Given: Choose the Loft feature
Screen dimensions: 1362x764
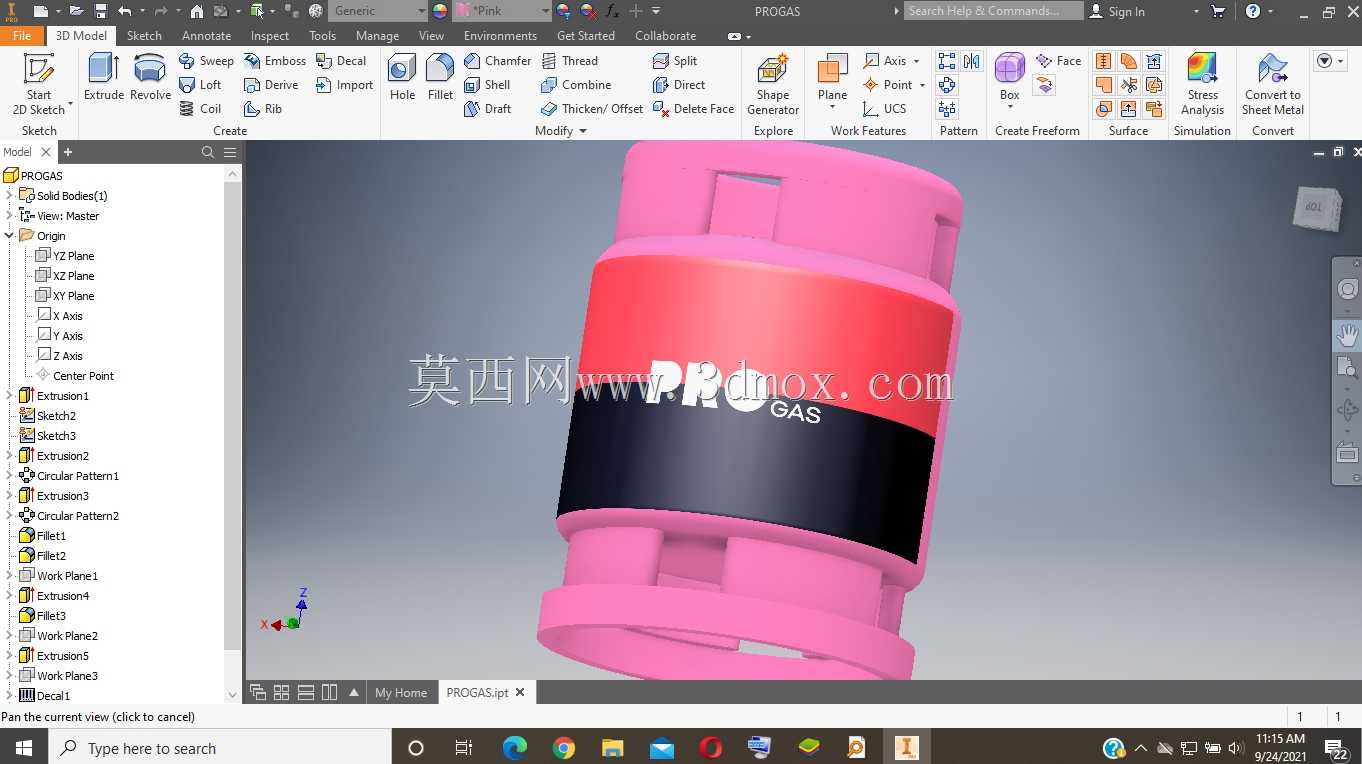Looking at the screenshot, I should (x=200, y=85).
